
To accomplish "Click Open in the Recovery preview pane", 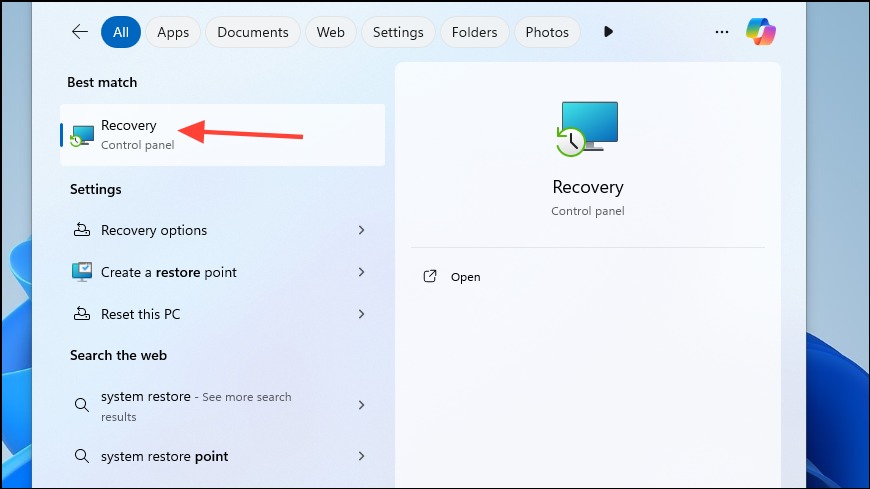I will tap(466, 277).
